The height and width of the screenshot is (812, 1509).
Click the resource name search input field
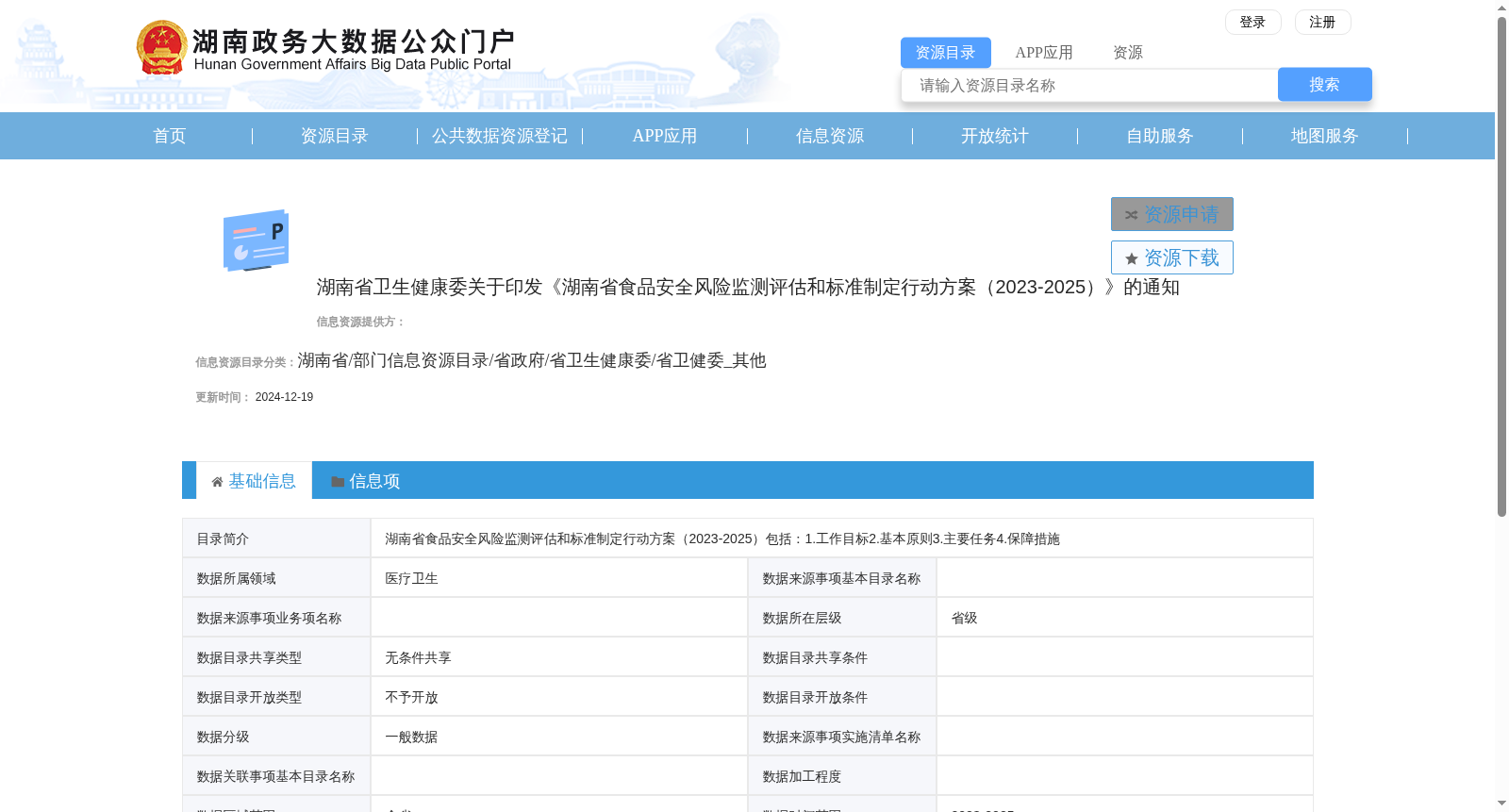coord(1089,85)
